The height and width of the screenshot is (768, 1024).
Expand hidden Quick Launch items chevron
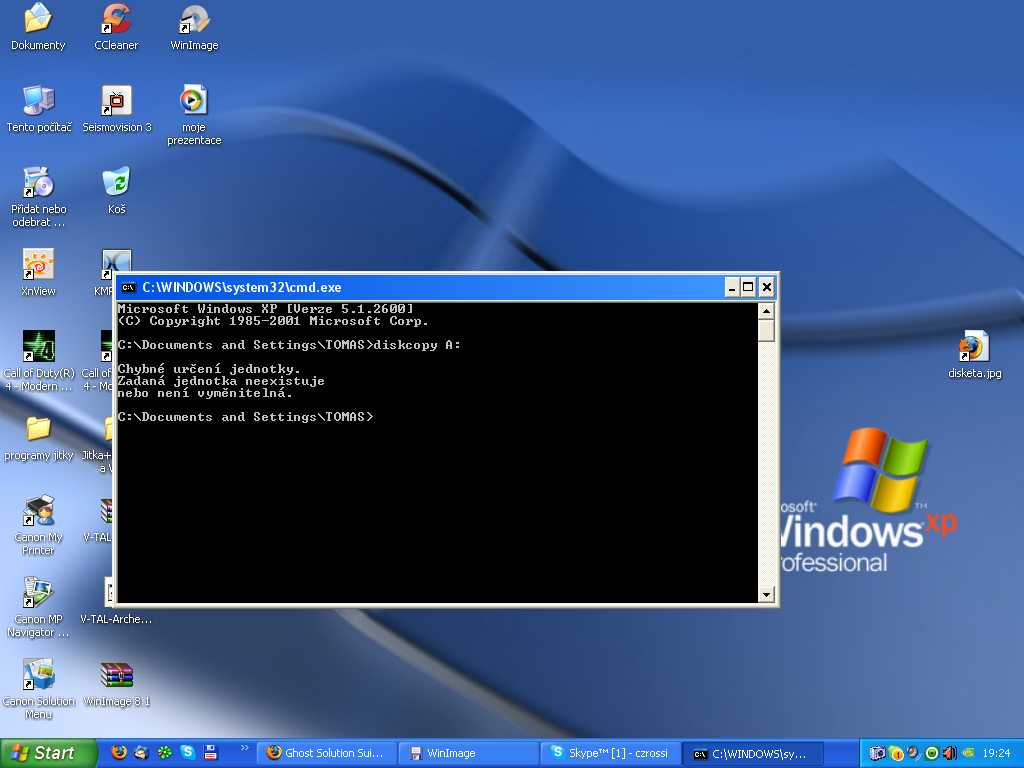tap(245, 748)
